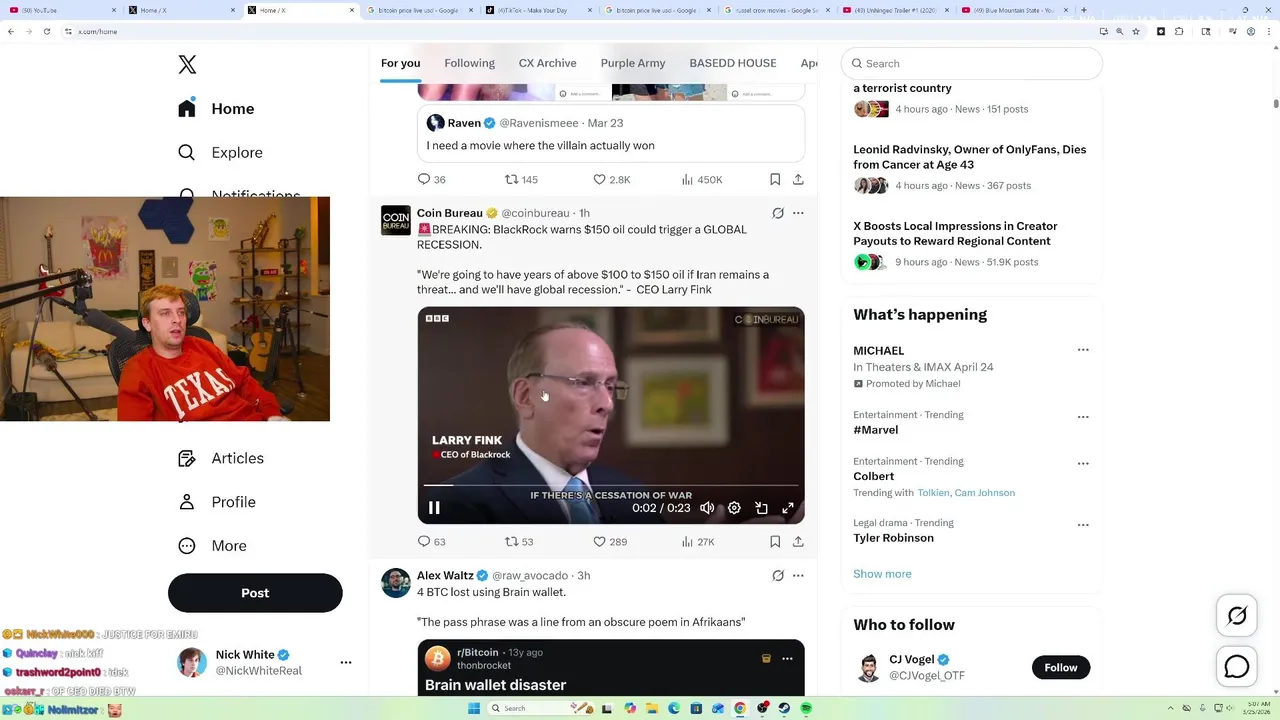Open Nick White account menu dots
Image resolution: width=1280 pixels, height=720 pixels.
tap(346, 663)
